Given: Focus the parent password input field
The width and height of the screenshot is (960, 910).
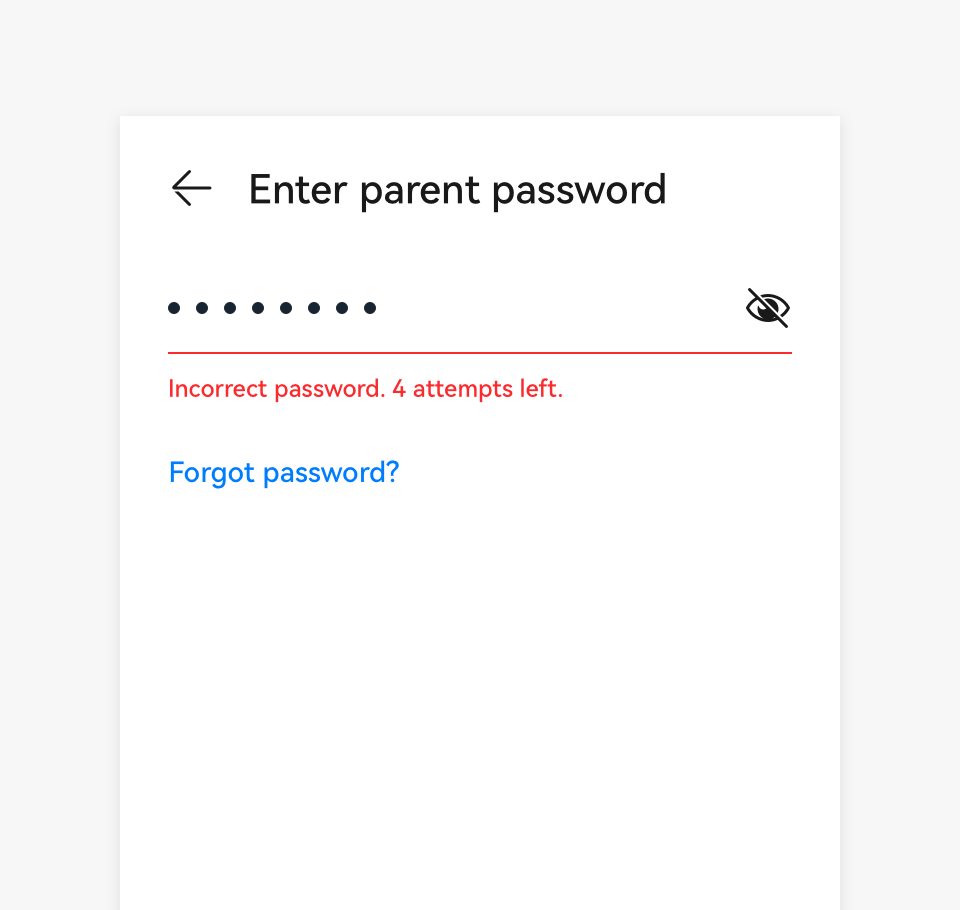Looking at the screenshot, I should [450, 308].
